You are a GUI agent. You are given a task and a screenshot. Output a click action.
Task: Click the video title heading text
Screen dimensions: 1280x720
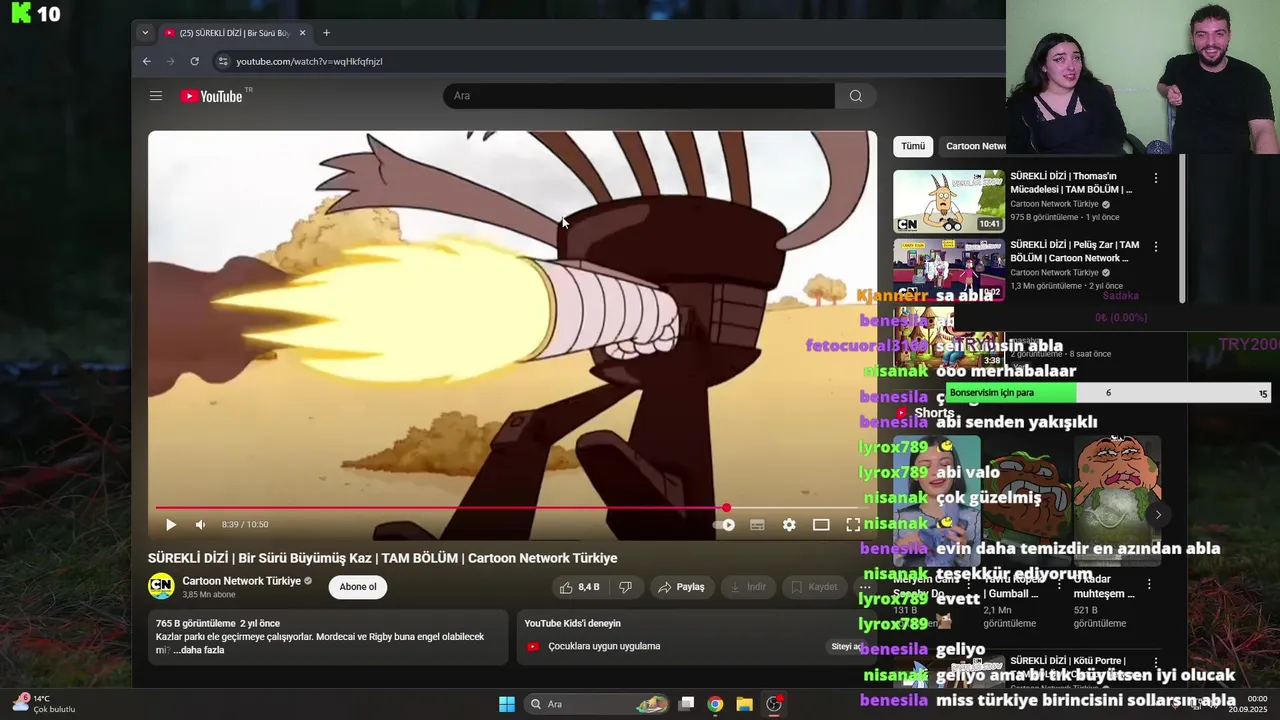click(x=382, y=558)
